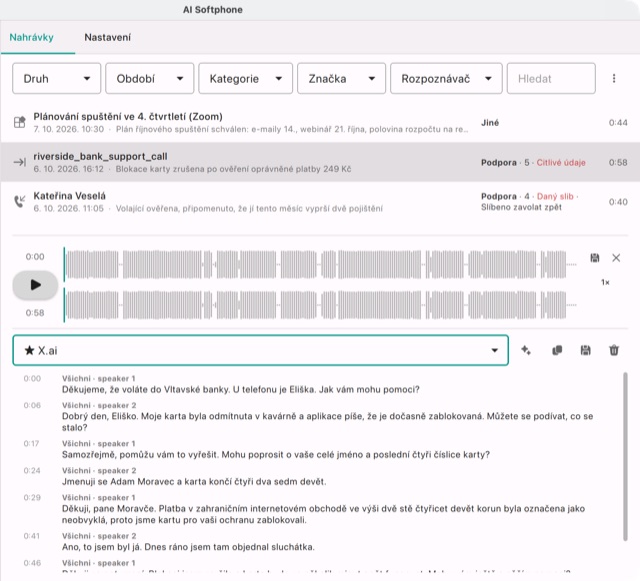The image size is (640, 581).
Task: Jump to transcript timestamp 0:06
Action: pos(32,405)
